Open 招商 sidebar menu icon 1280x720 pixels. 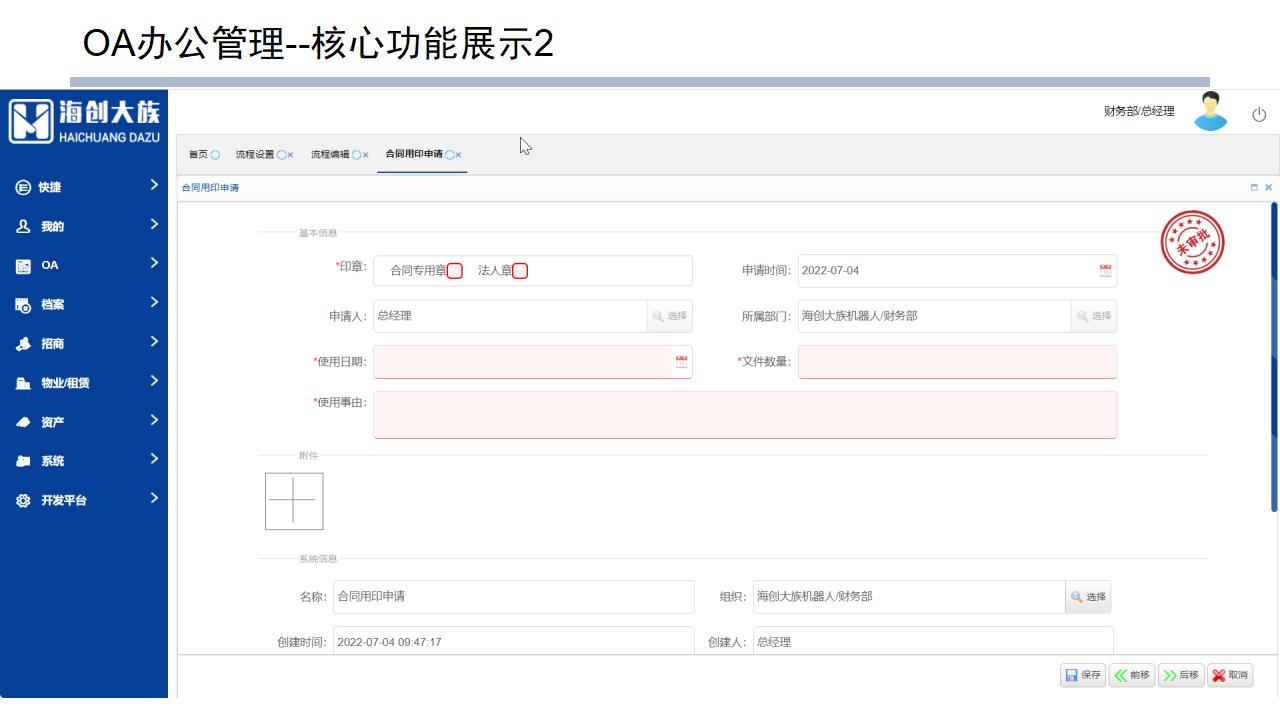pos(23,344)
